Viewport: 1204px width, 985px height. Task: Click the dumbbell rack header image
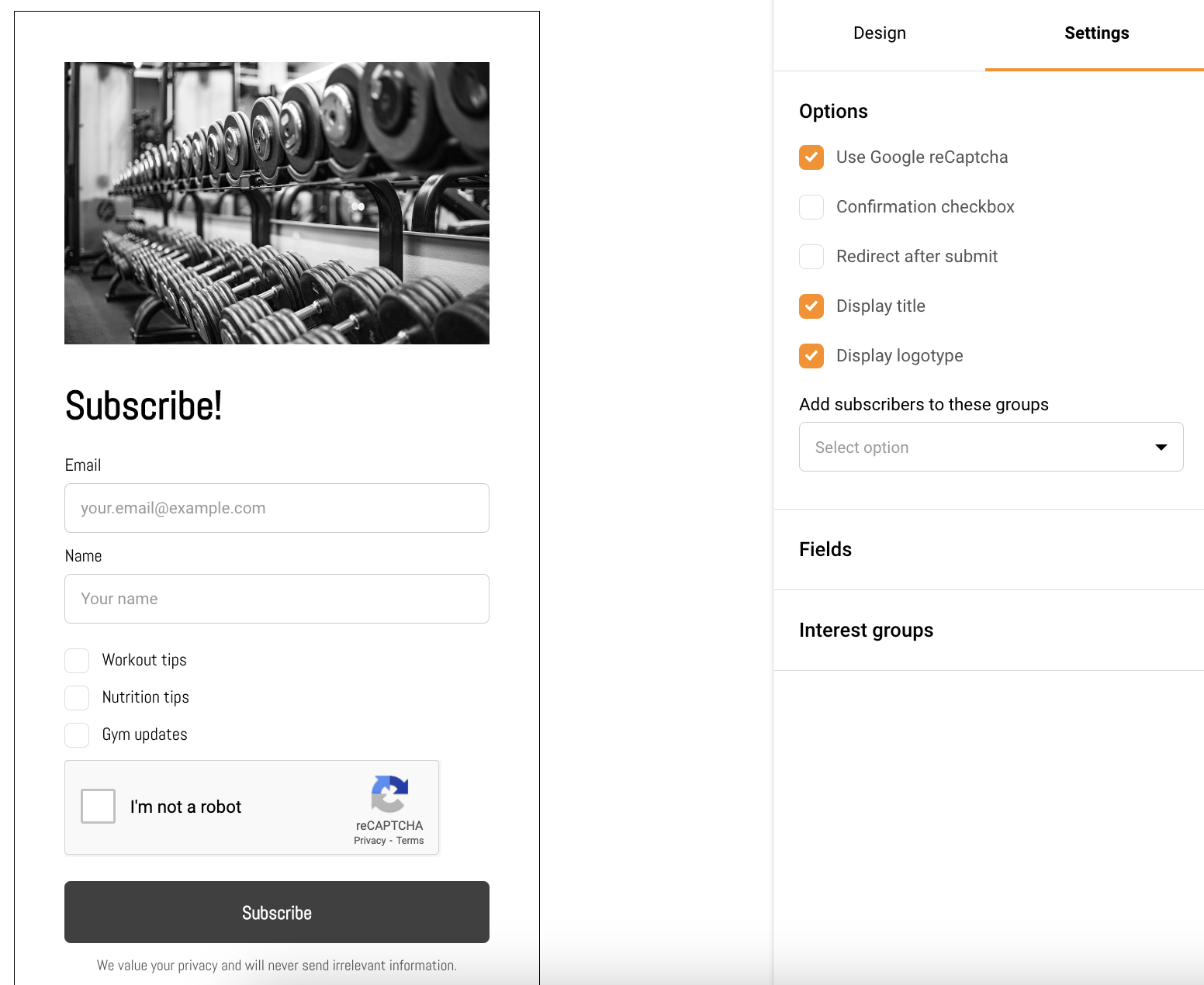pos(277,203)
